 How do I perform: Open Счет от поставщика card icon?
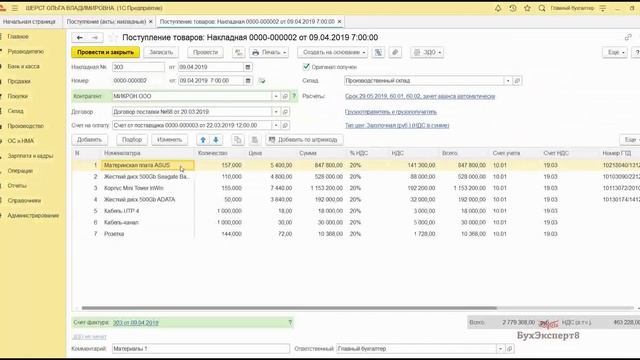(285, 125)
